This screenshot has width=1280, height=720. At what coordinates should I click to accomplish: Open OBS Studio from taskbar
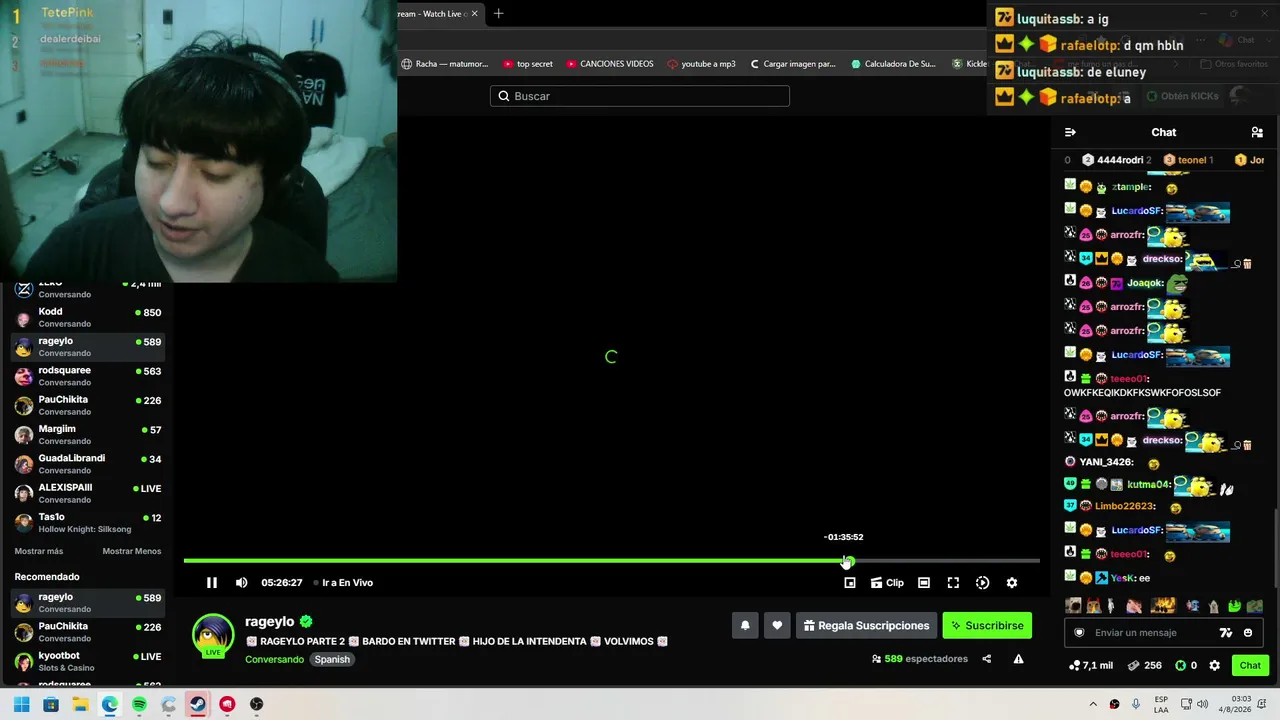(x=257, y=704)
